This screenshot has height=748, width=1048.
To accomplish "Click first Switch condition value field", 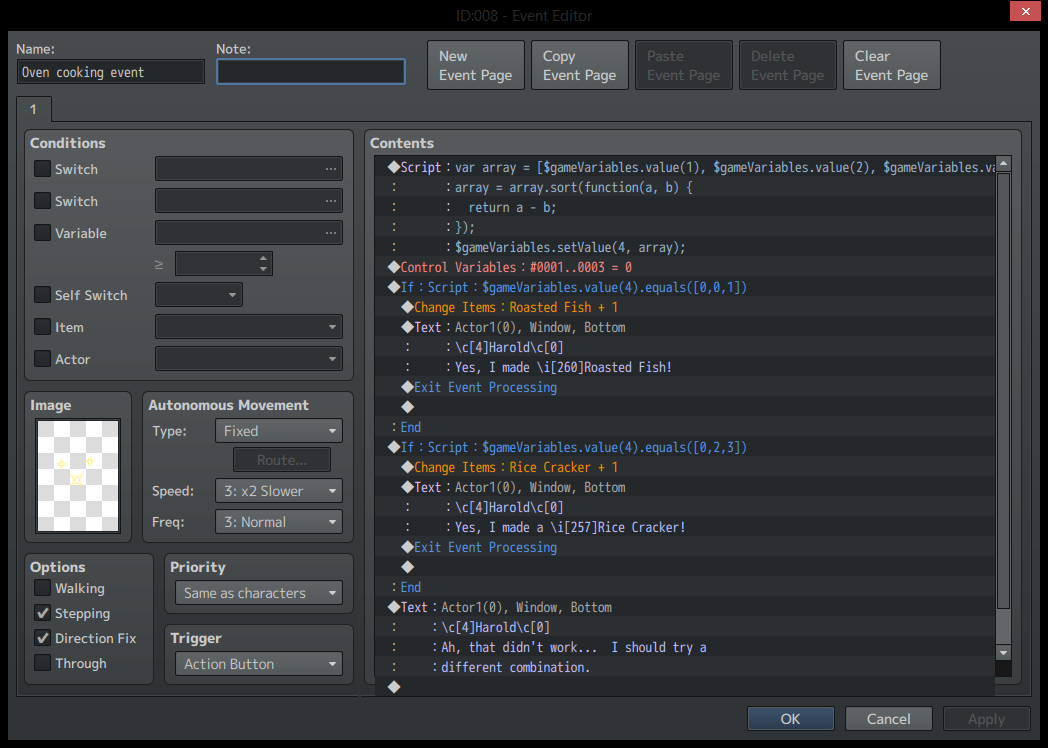I will click(x=249, y=169).
